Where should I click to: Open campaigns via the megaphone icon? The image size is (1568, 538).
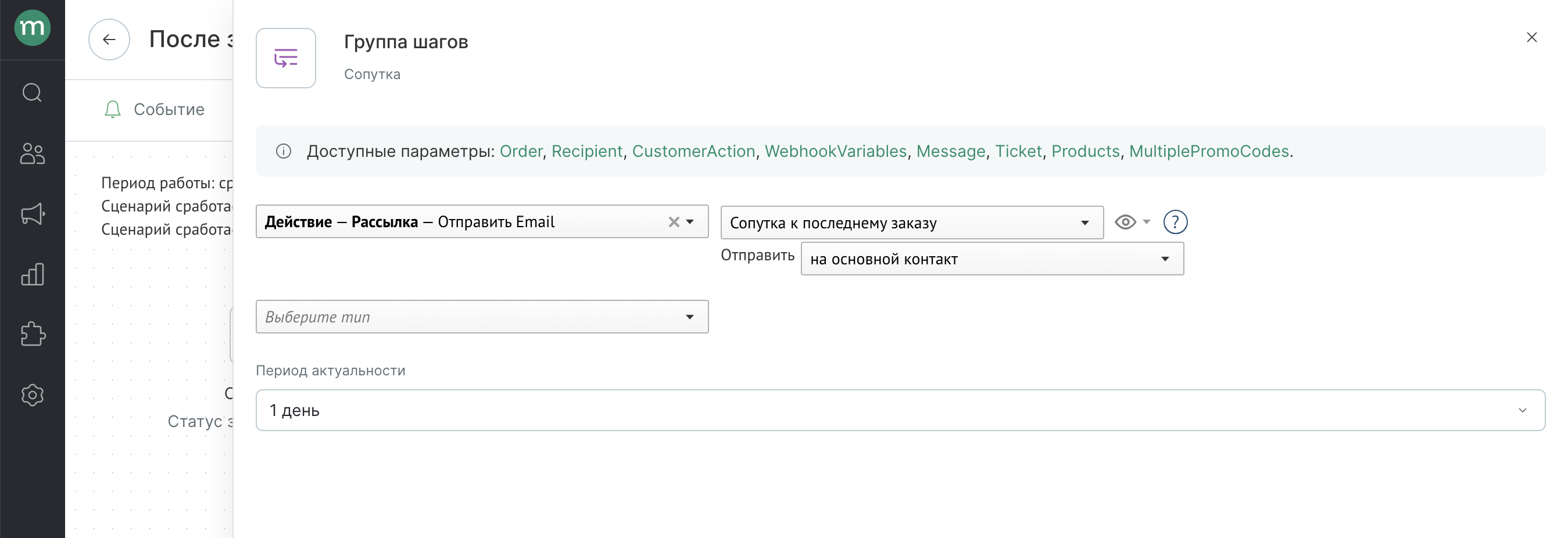pos(33,214)
